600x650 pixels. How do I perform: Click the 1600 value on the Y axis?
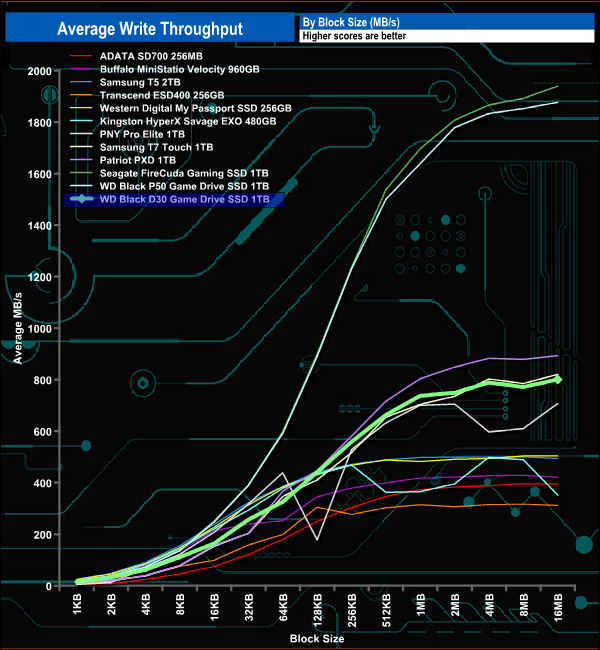(x=39, y=174)
